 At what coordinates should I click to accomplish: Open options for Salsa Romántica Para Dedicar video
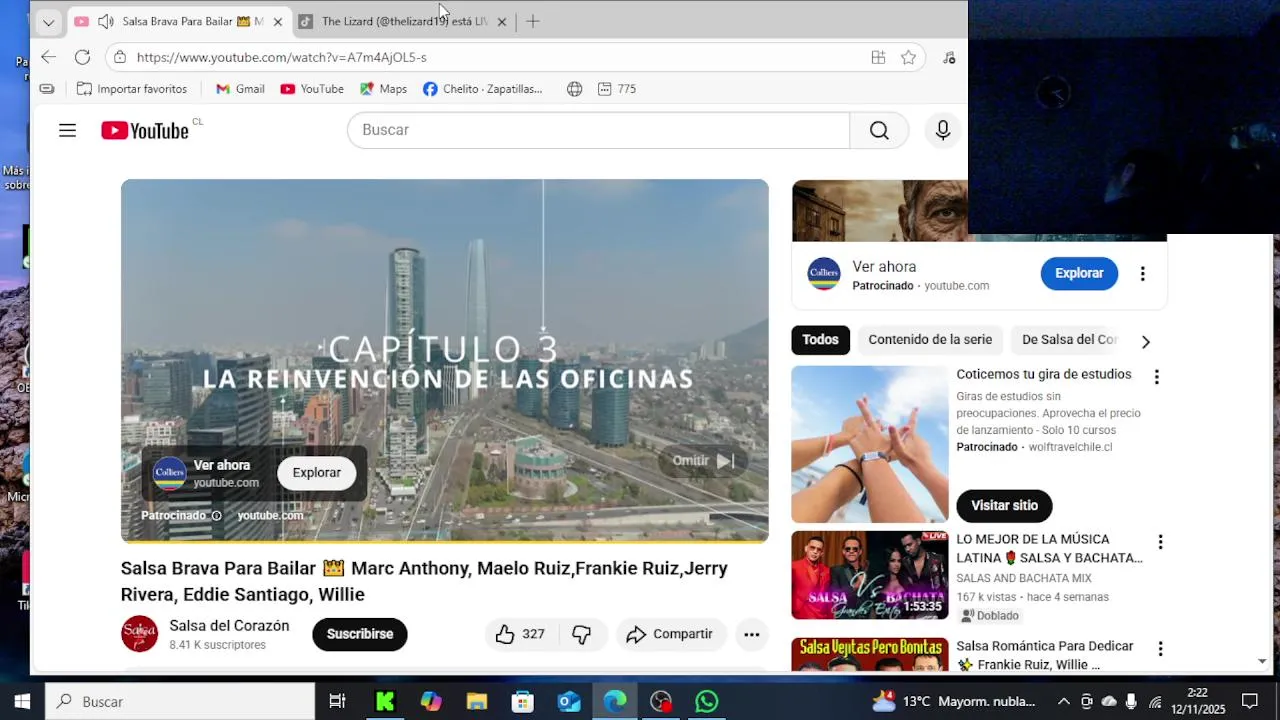coord(1160,649)
